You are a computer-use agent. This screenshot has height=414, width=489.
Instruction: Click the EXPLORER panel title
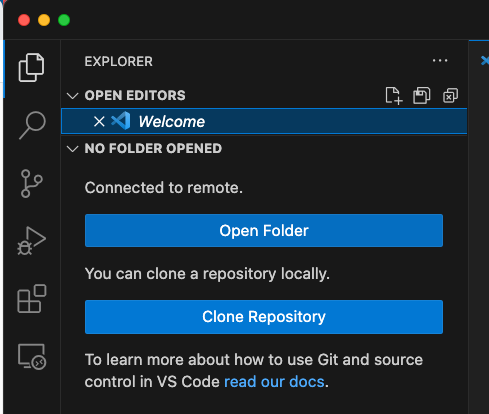(x=118, y=61)
